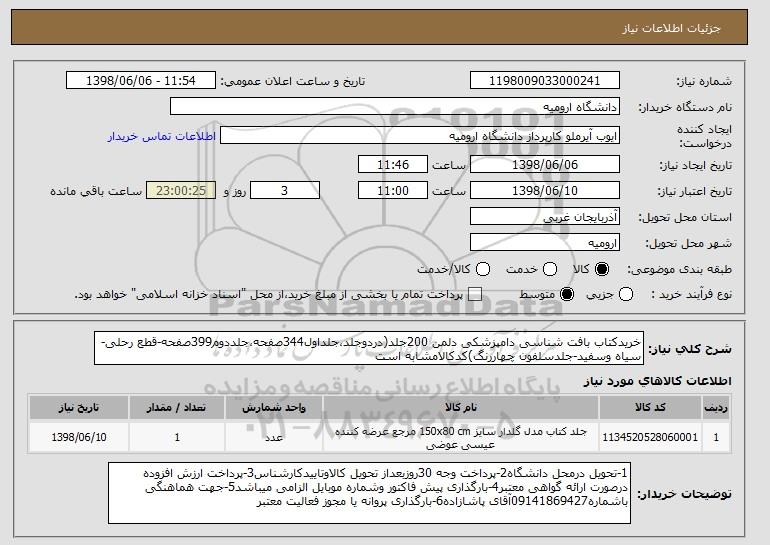Click the remaining time countdown 23:00:25
This screenshot has height=545, width=770.
click(181, 191)
